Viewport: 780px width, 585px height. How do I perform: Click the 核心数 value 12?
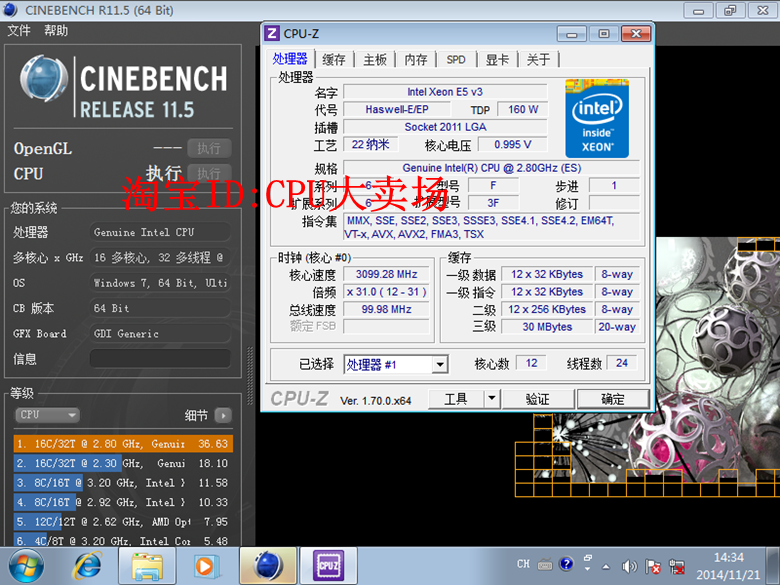click(x=531, y=363)
